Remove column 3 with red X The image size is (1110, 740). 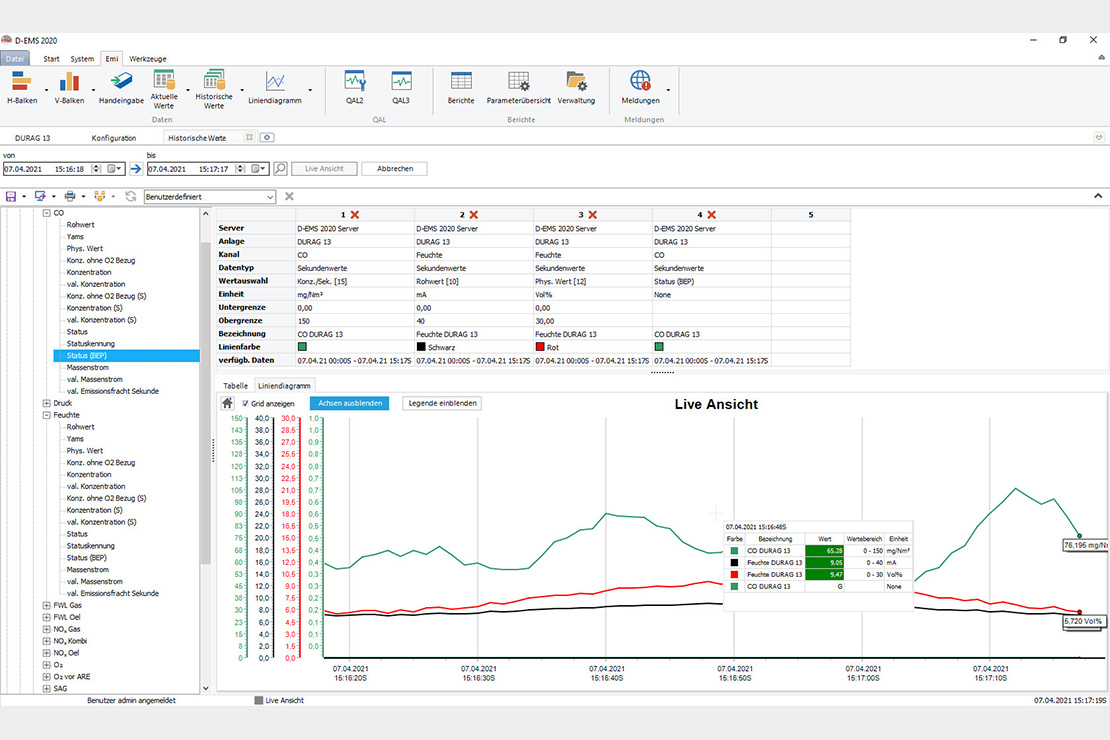(x=592, y=215)
